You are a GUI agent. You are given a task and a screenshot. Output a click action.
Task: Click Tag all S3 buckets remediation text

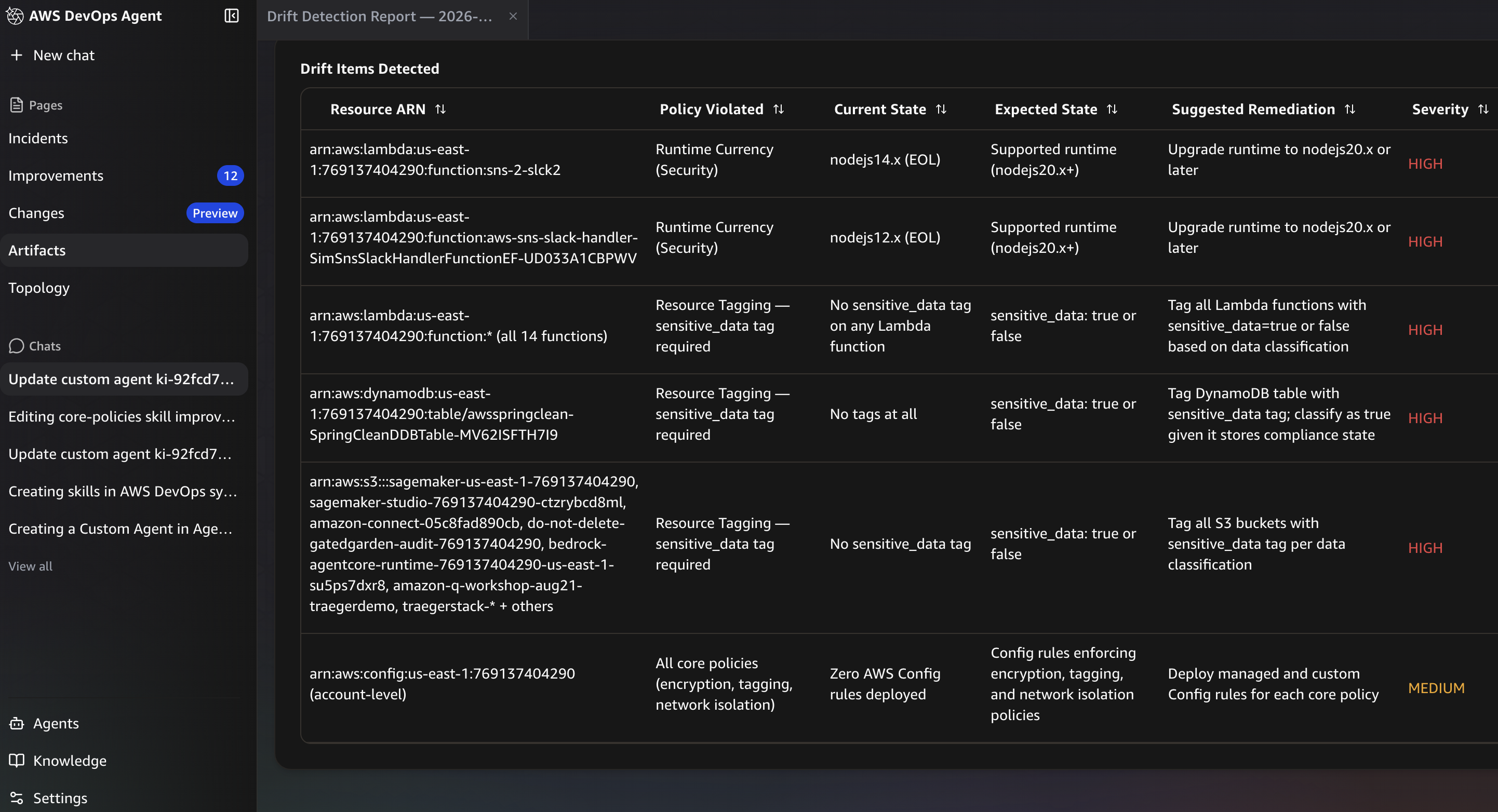coord(1256,544)
